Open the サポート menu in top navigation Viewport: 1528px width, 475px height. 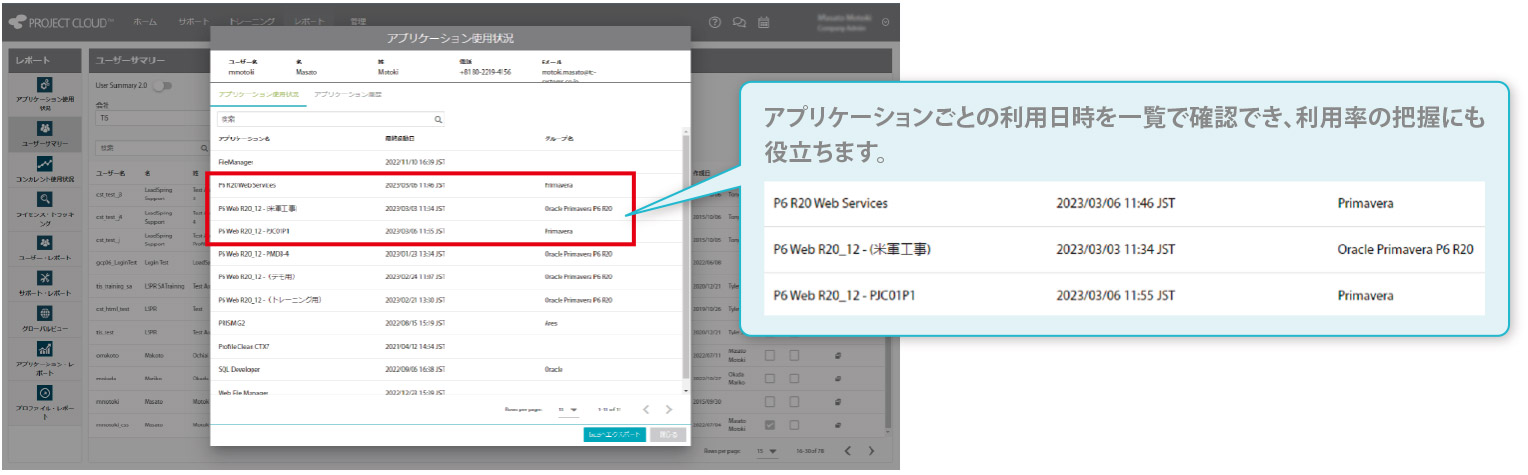(194, 22)
